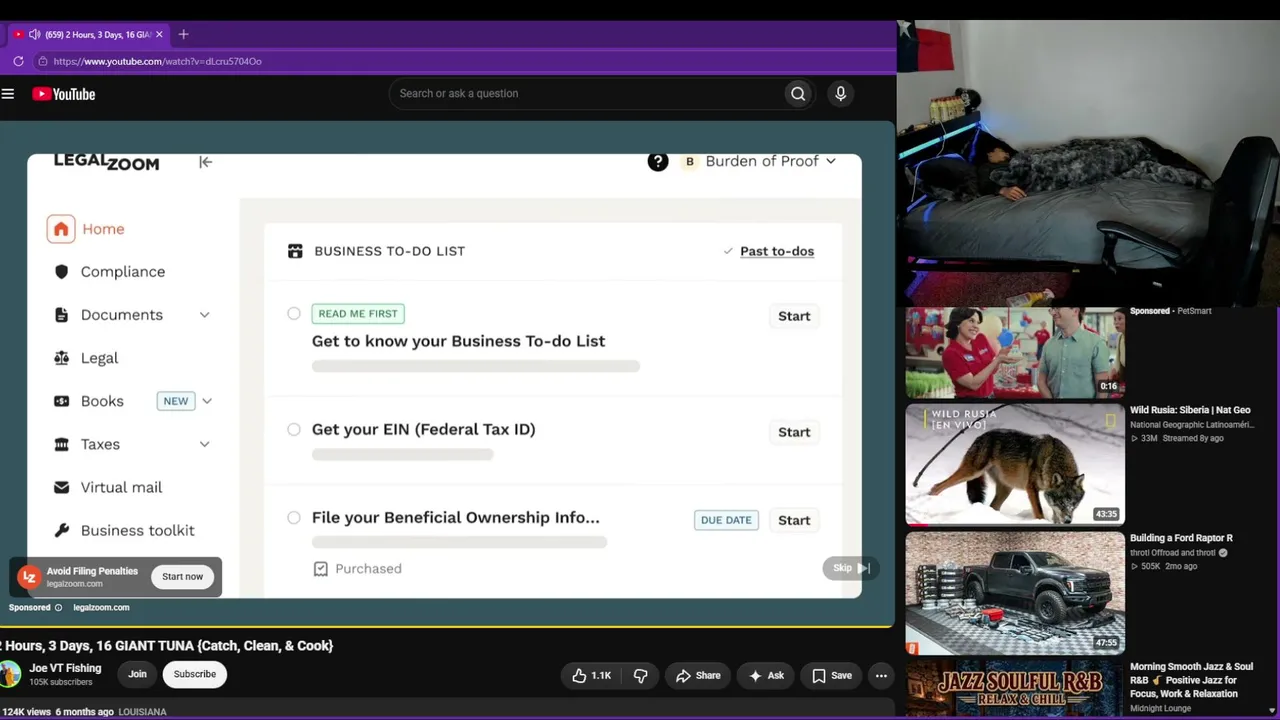Skip the LegalZoom ad
Image resolution: width=1280 pixels, height=720 pixels.
point(852,568)
